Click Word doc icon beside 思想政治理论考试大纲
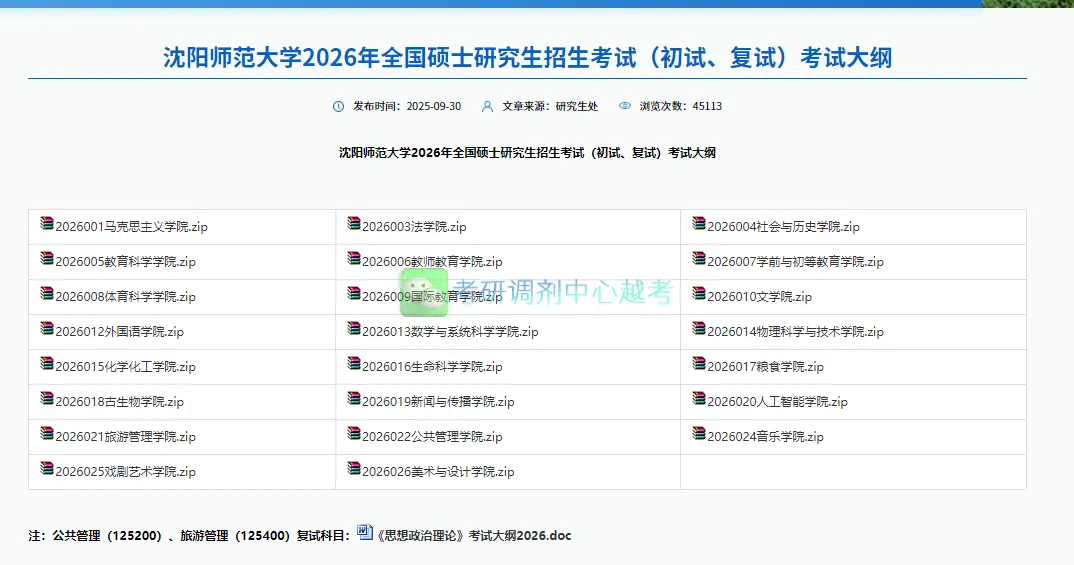Screen dimensions: 1074x565 point(365,532)
